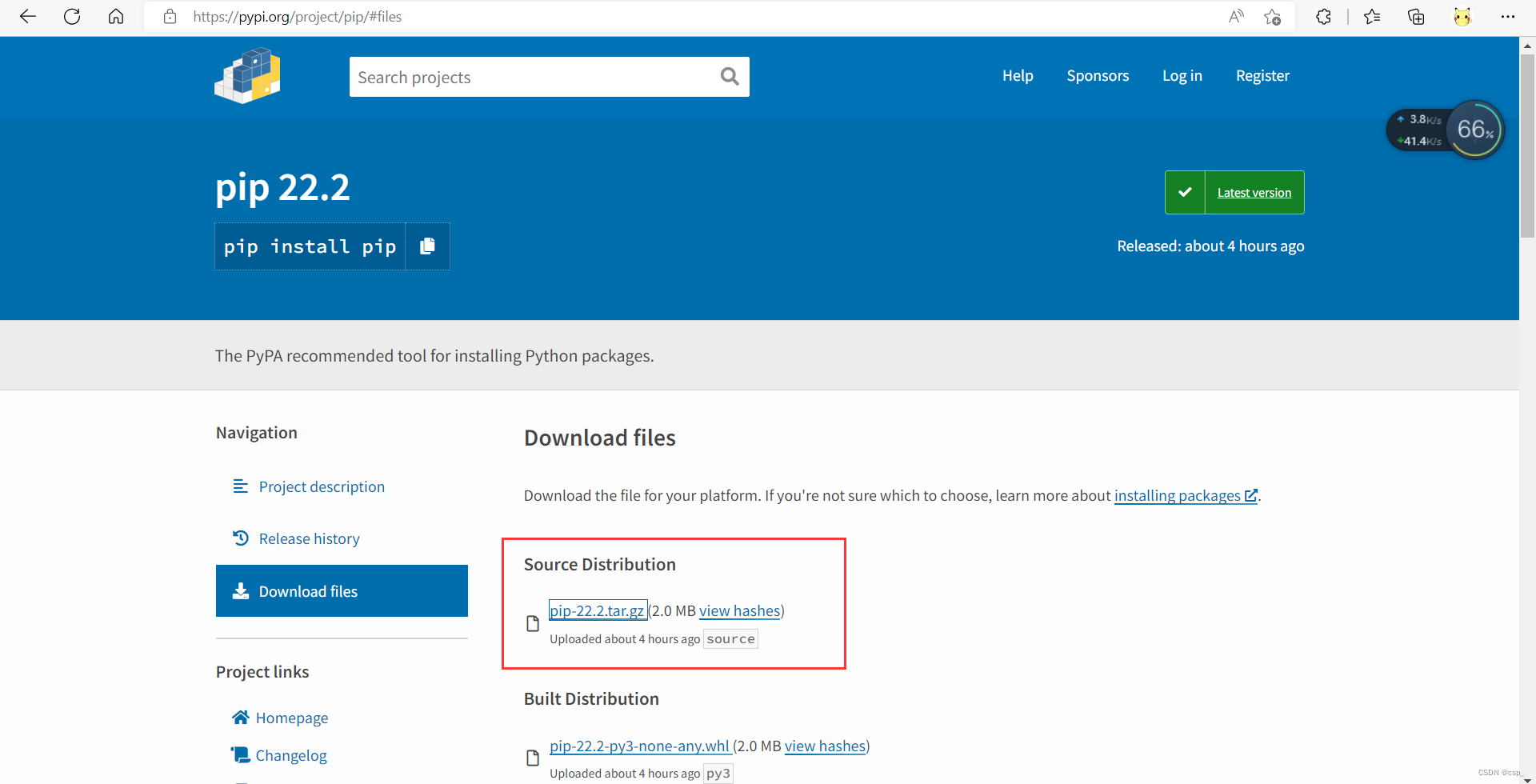This screenshot has height=784, width=1536.
Task: Click the Changelog icon under Project links
Action: (241, 754)
